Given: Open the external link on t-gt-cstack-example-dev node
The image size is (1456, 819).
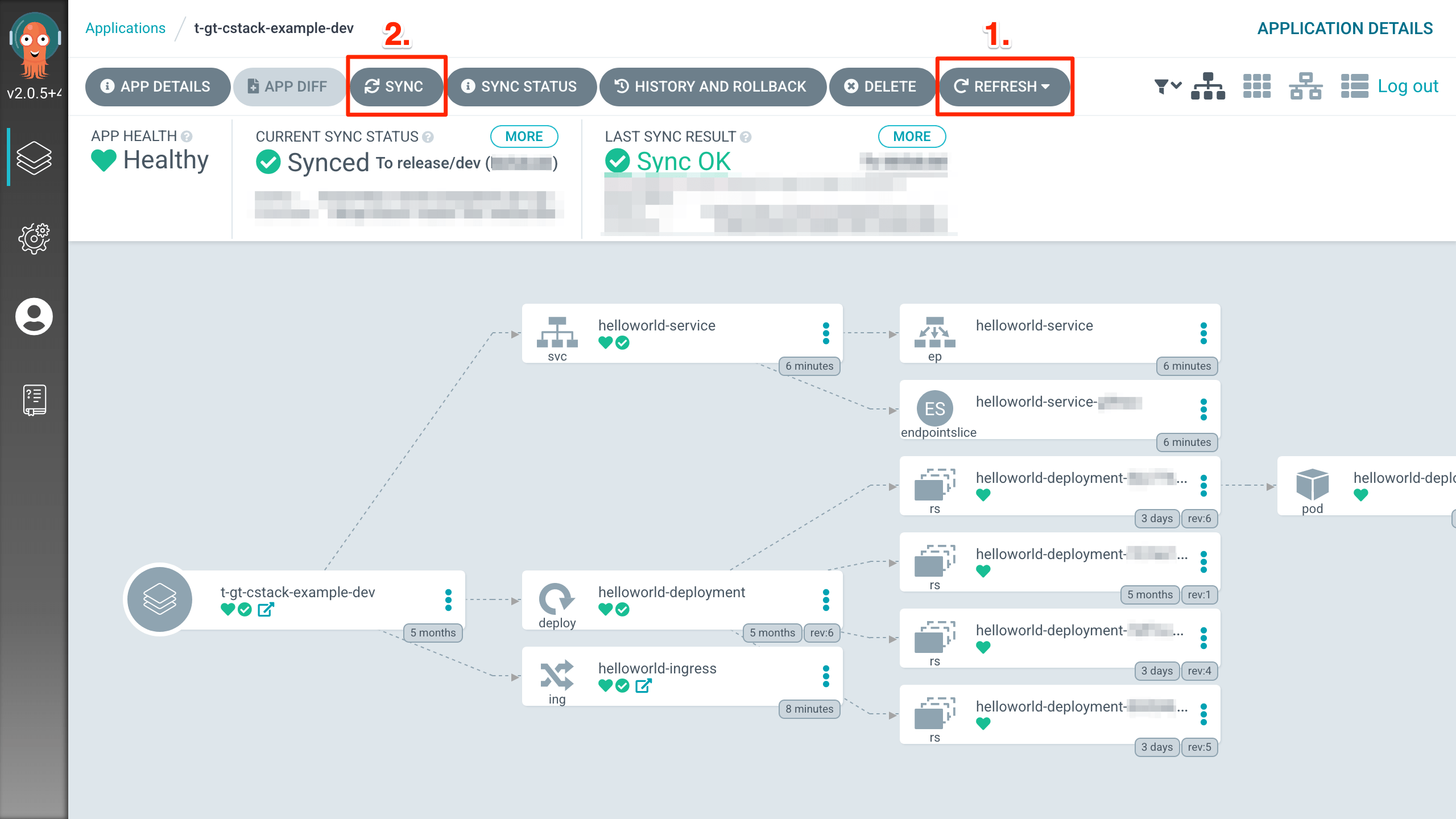Looking at the screenshot, I should (x=265, y=610).
